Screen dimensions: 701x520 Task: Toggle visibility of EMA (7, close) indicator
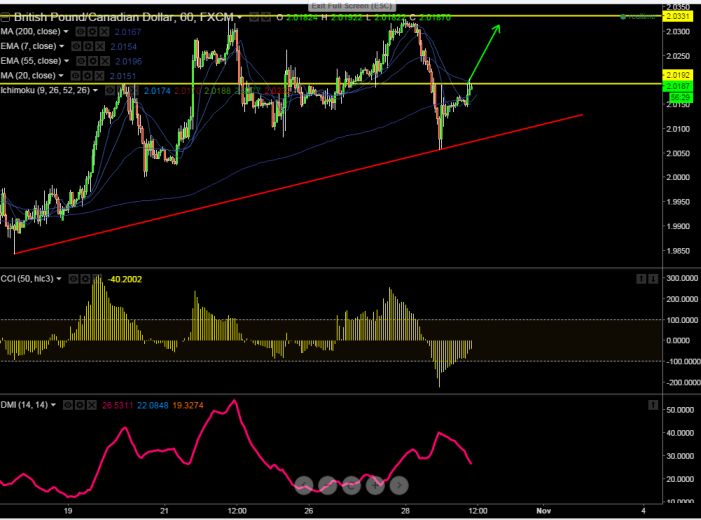(76, 46)
